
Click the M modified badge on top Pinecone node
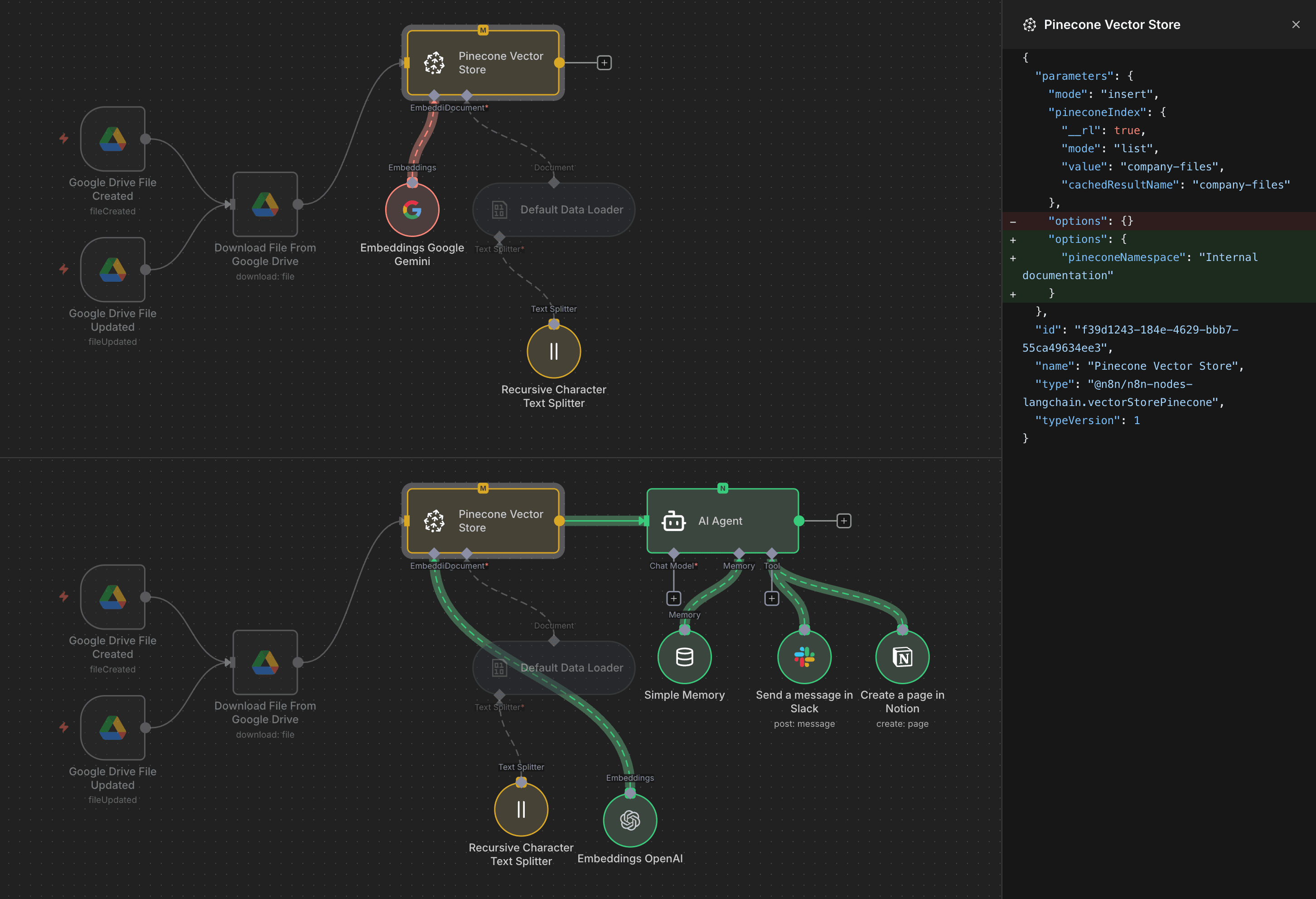[x=483, y=30]
